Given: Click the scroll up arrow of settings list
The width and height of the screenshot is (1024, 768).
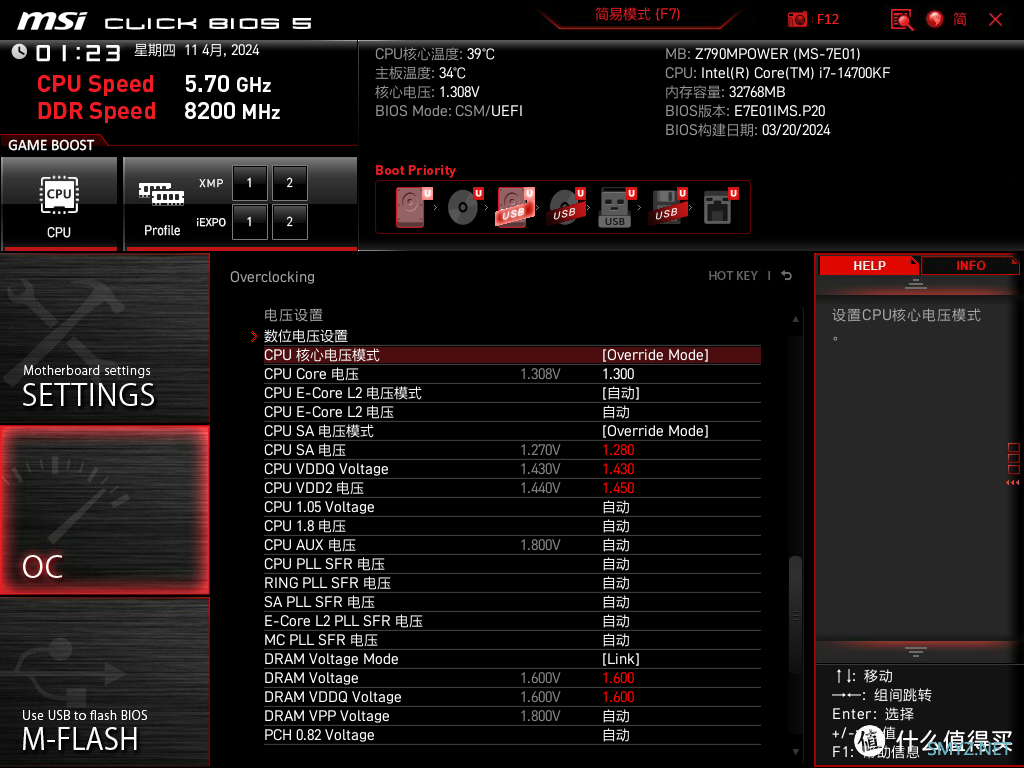Looking at the screenshot, I should click(x=795, y=319).
